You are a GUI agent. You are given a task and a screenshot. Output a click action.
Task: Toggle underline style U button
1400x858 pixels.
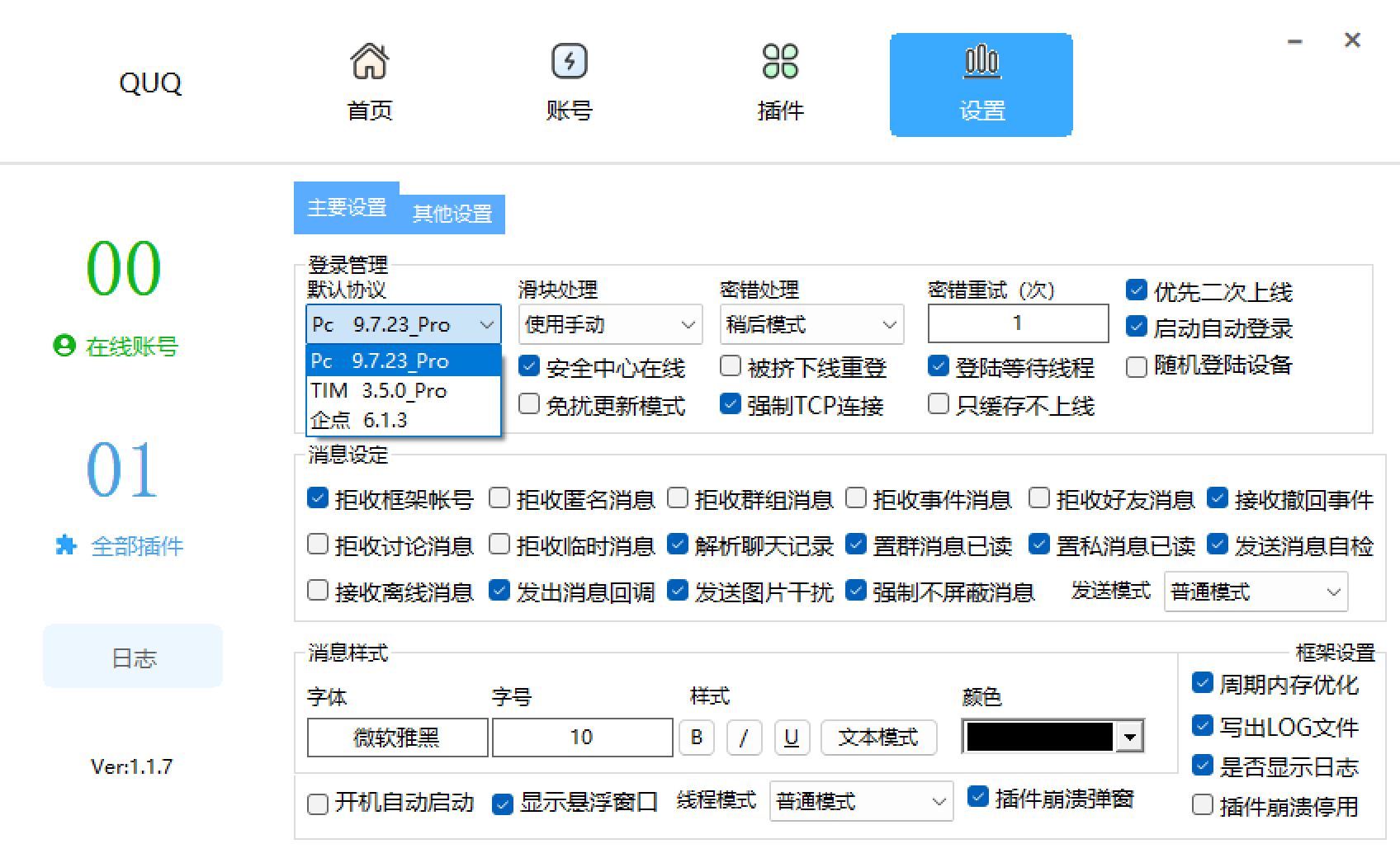pyautogui.click(x=792, y=737)
